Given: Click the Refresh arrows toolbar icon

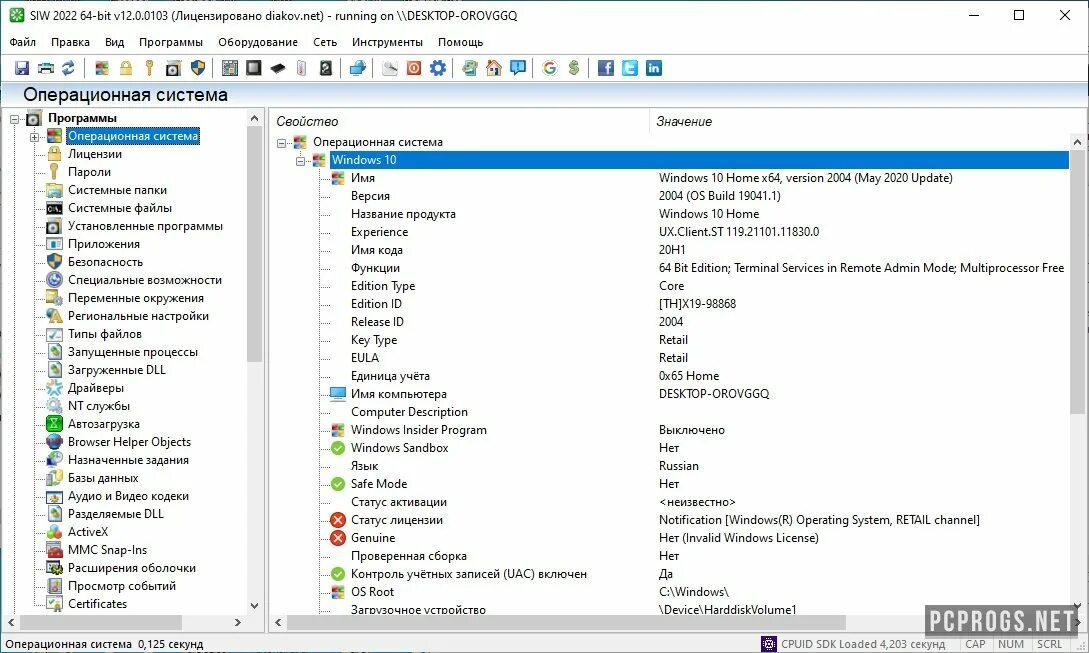Looking at the screenshot, I should pos(68,68).
